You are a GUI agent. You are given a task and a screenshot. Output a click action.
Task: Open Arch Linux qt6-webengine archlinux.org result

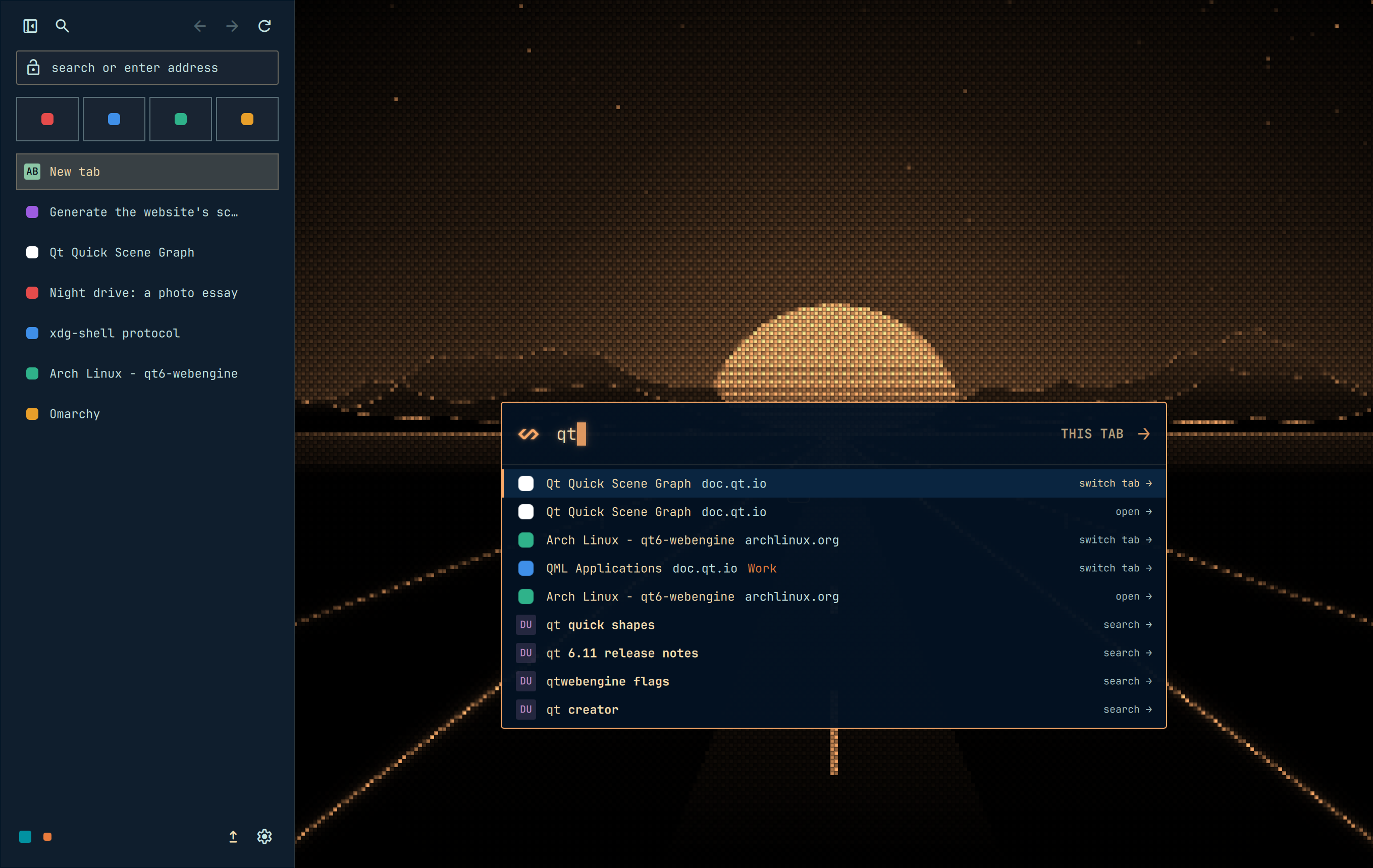tap(833, 596)
